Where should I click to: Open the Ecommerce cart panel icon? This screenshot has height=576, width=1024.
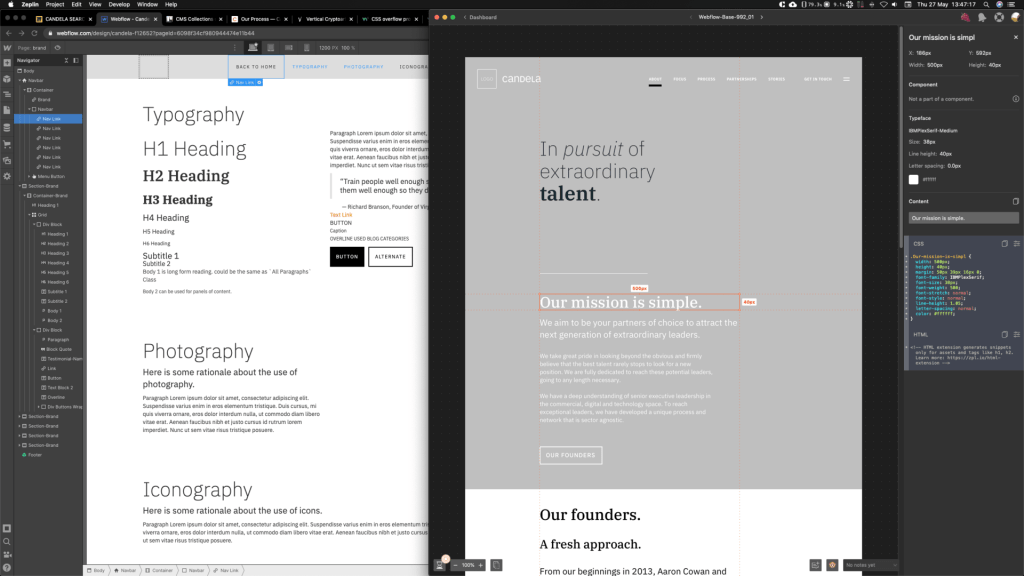click(x=7, y=143)
